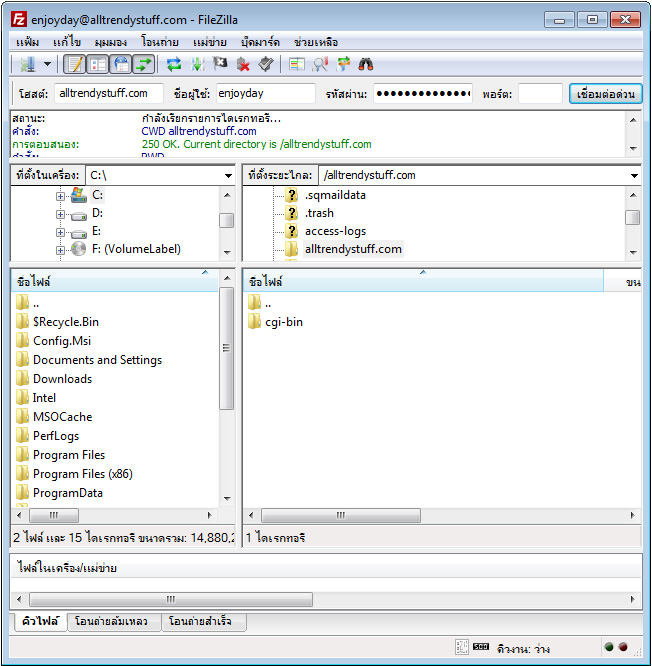Open the แม่ข่าย menu
652x666 pixels.
click(209, 42)
